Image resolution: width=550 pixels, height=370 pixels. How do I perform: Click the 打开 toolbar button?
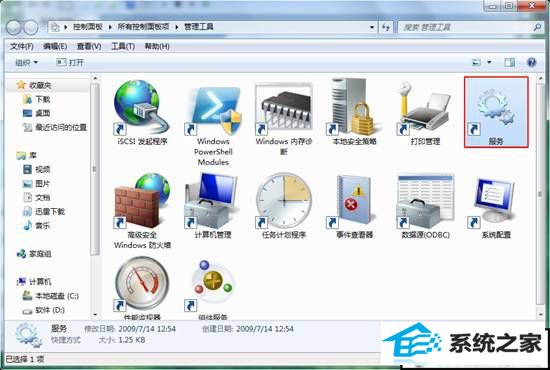click(71, 63)
